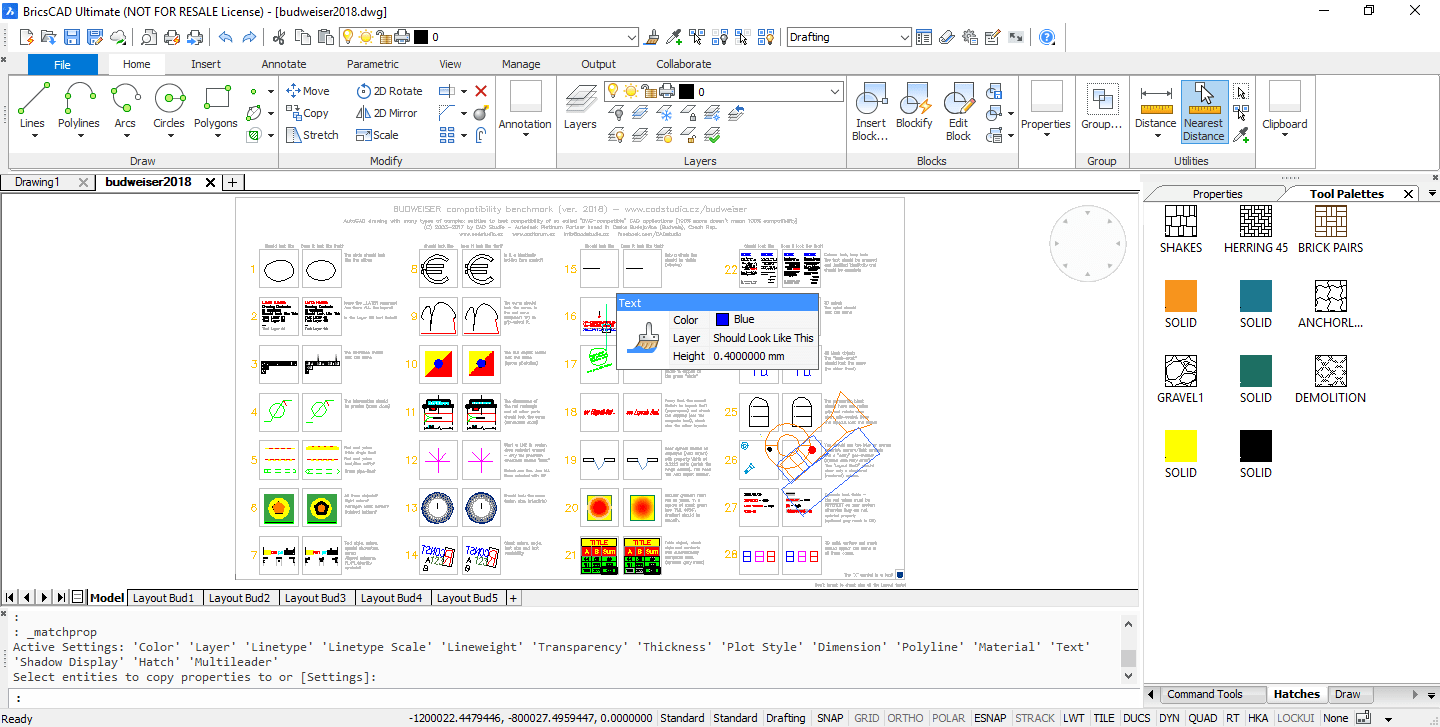The height and width of the screenshot is (727, 1440).
Task: Toggle QUAD in status bar
Action: pos(1203,718)
